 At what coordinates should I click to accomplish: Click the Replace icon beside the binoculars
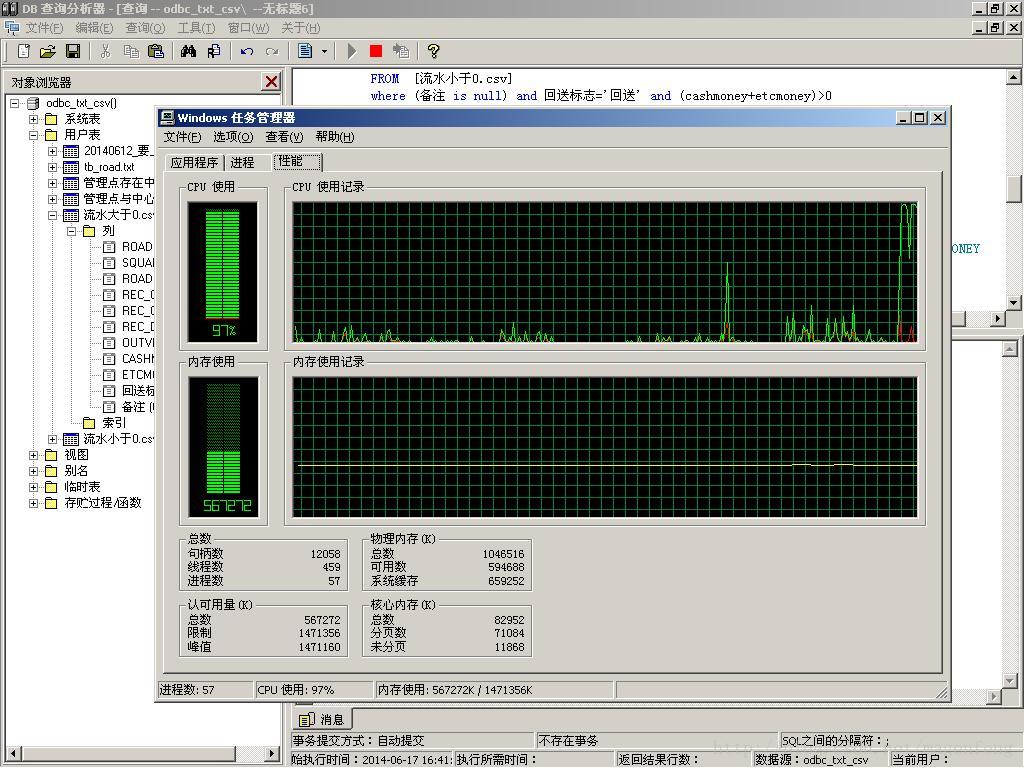pos(214,51)
